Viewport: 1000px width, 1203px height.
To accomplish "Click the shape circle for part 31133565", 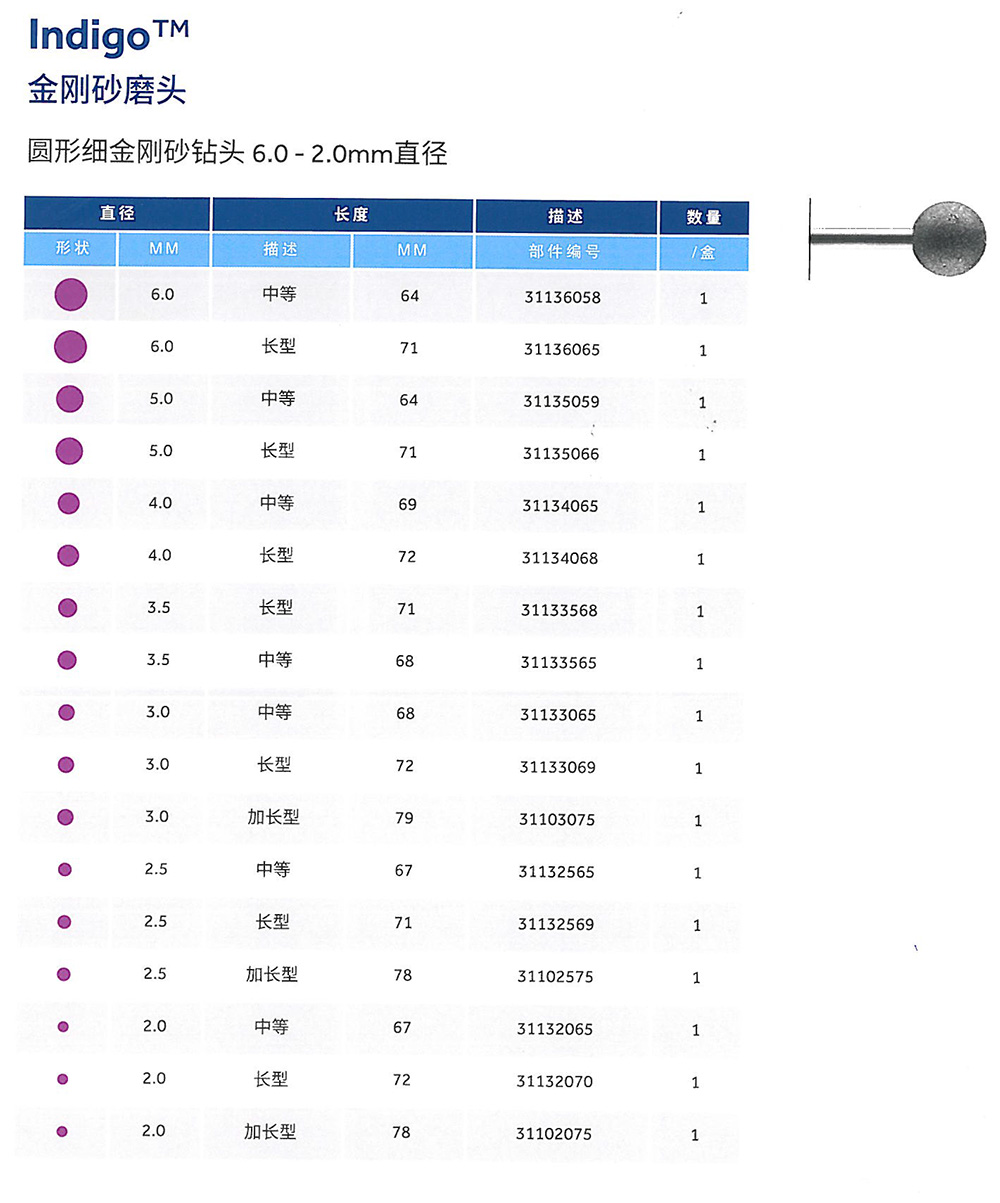I will click(67, 660).
